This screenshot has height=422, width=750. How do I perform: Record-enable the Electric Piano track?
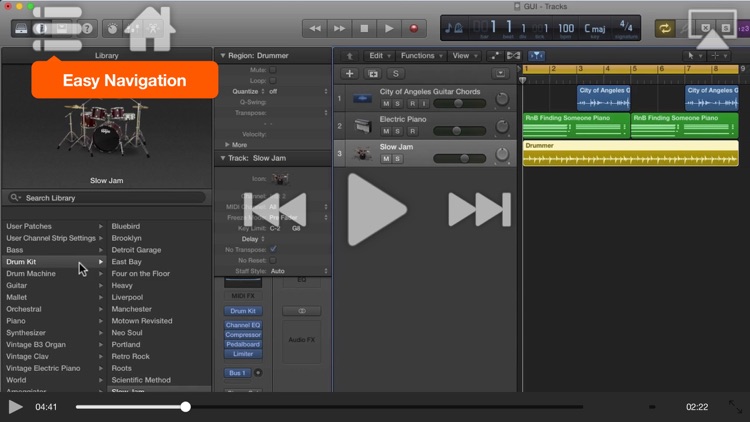(x=412, y=131)
